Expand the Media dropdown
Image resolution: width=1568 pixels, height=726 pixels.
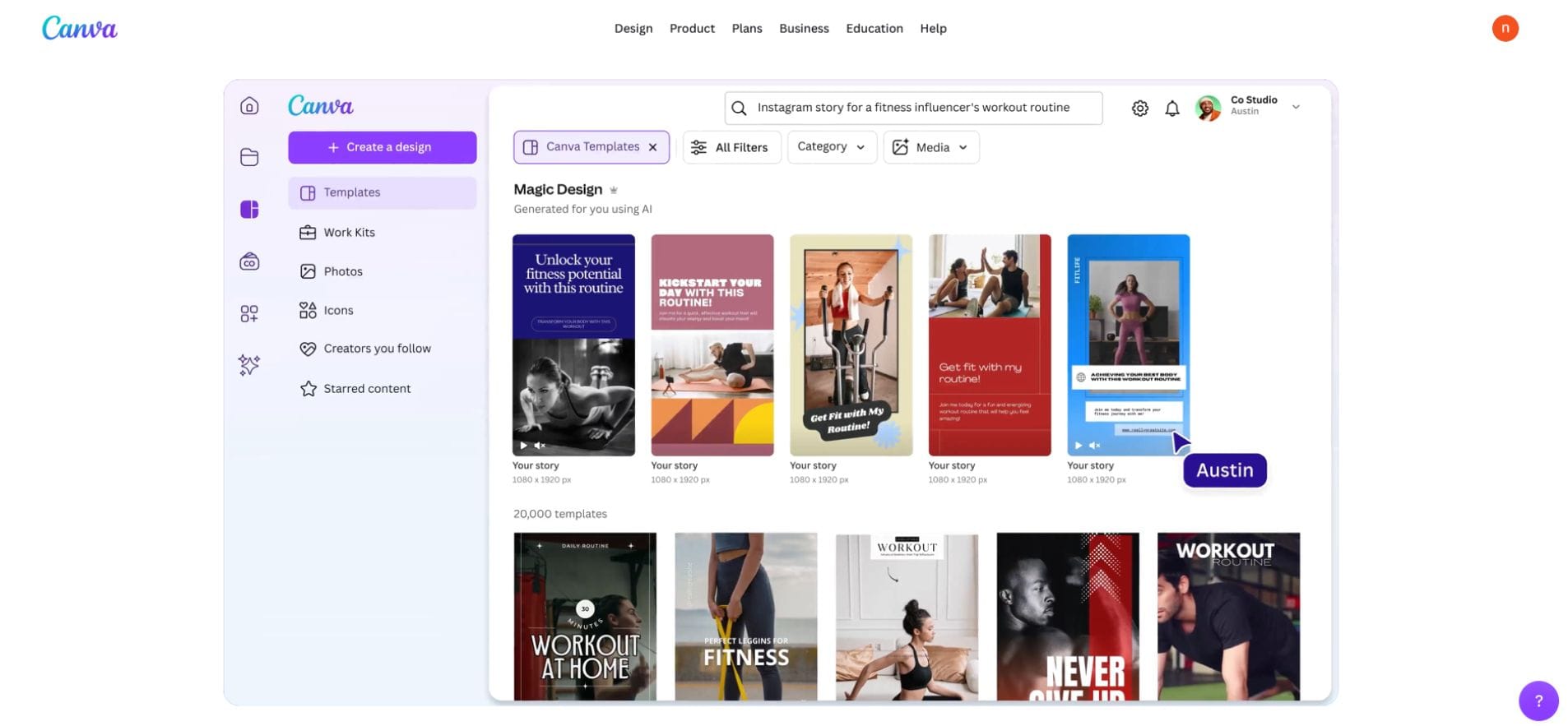[930, 147]
